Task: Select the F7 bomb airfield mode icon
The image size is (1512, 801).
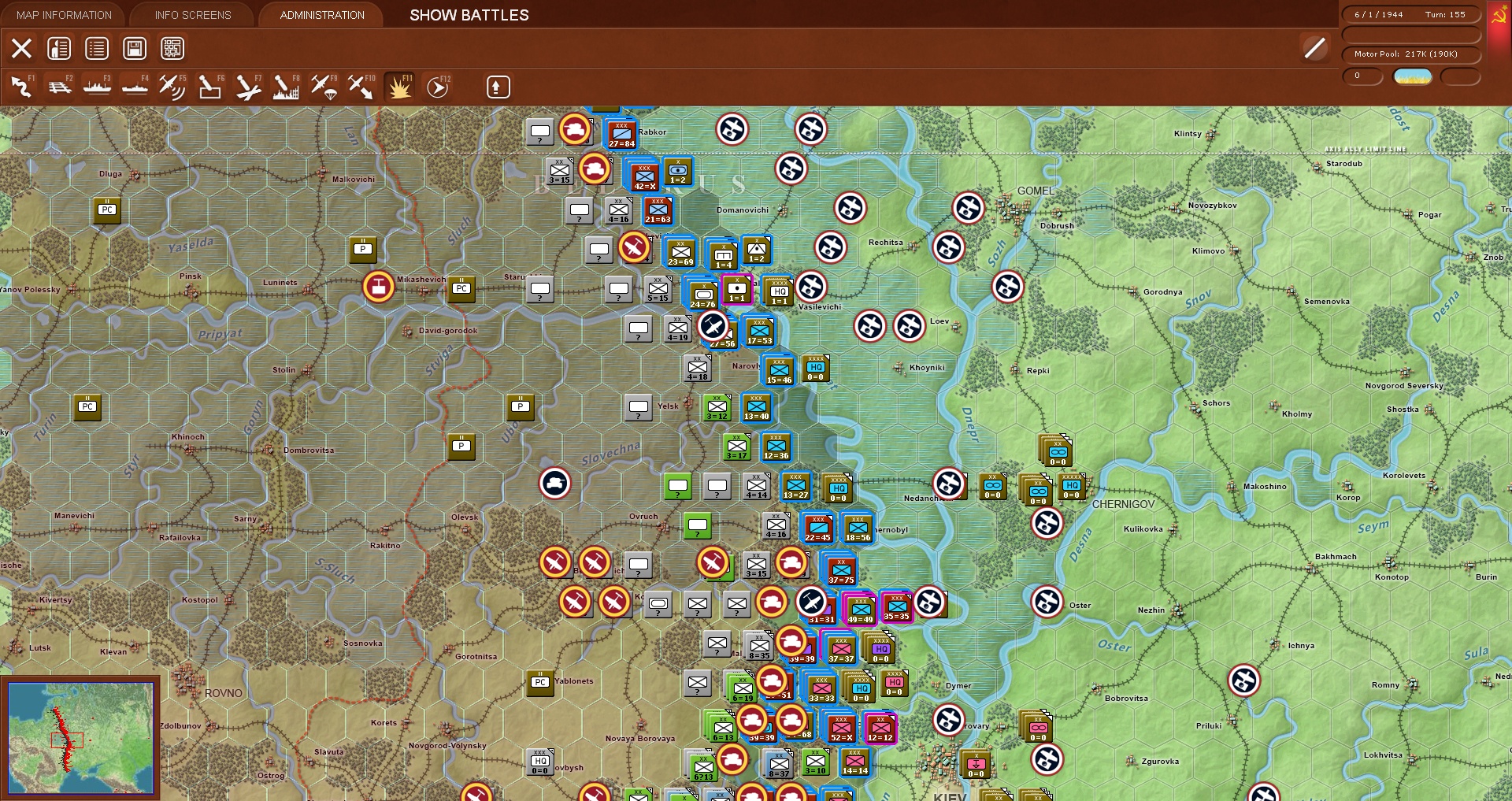Action: pos(248,87)
